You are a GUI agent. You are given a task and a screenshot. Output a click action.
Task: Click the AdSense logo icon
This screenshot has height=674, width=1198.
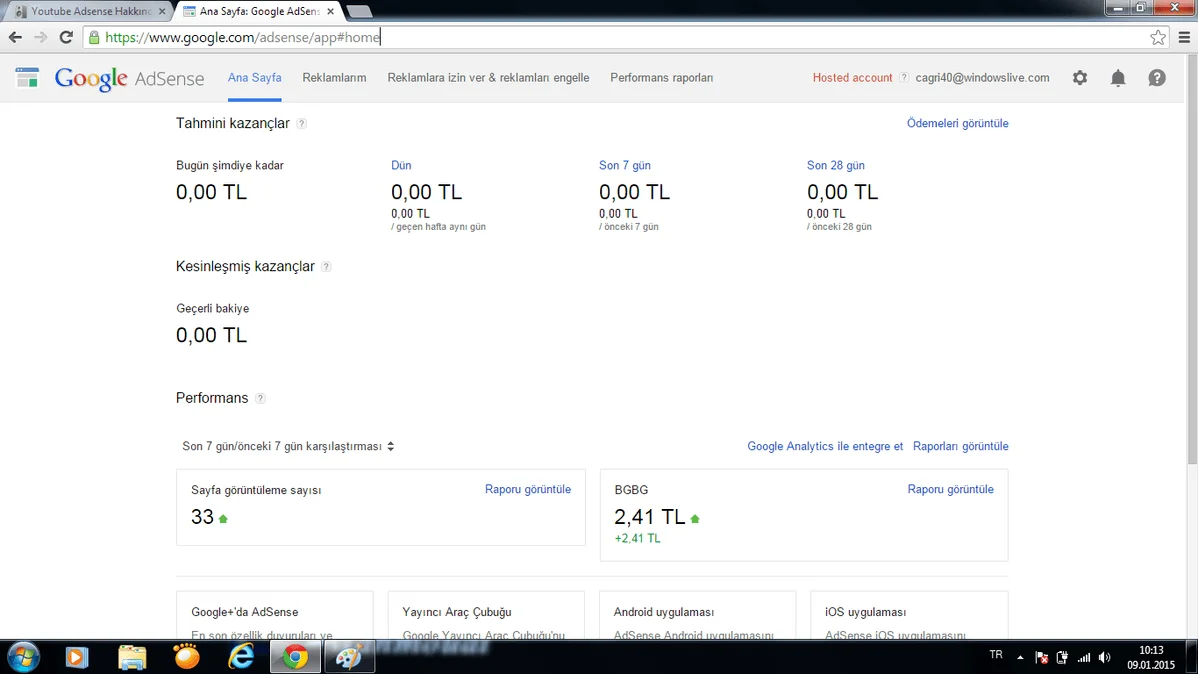click(x=28, y=77)
